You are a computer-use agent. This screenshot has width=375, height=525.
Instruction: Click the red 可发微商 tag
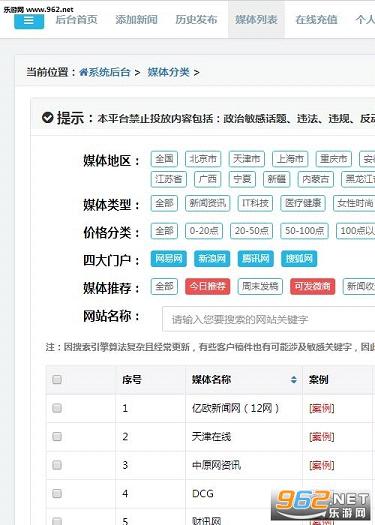point(312,287)
